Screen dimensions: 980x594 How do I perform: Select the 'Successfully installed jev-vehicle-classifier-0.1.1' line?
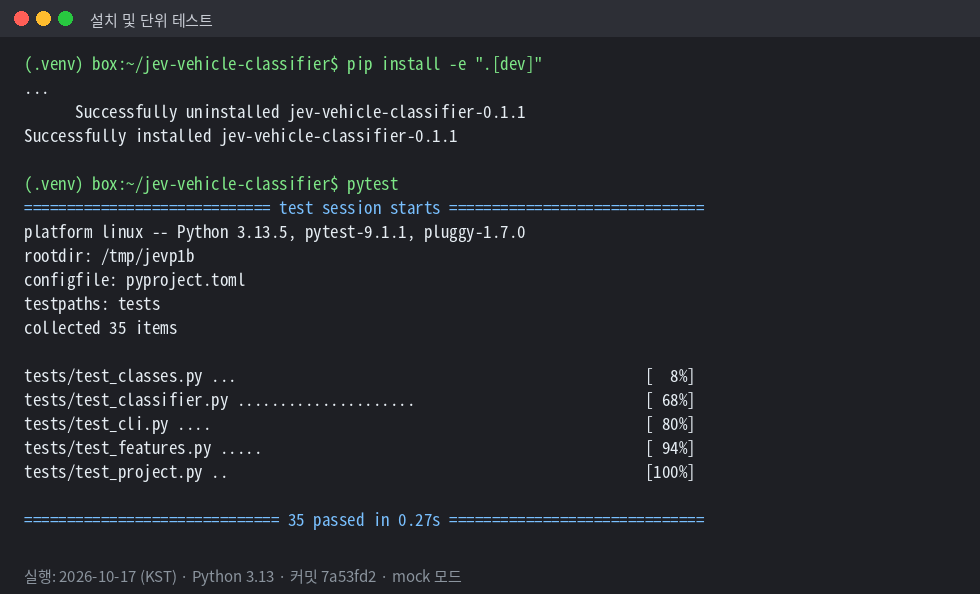241,136
